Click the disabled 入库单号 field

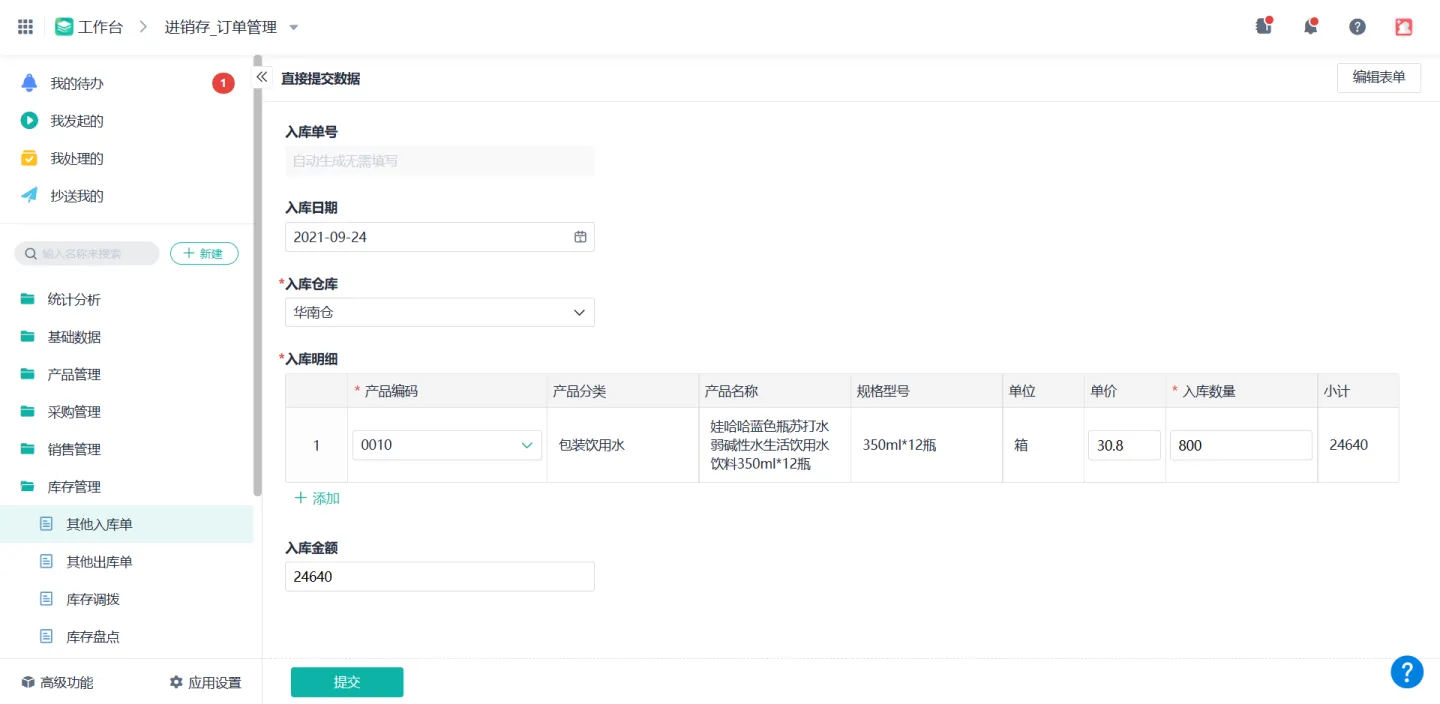[440, 160]
